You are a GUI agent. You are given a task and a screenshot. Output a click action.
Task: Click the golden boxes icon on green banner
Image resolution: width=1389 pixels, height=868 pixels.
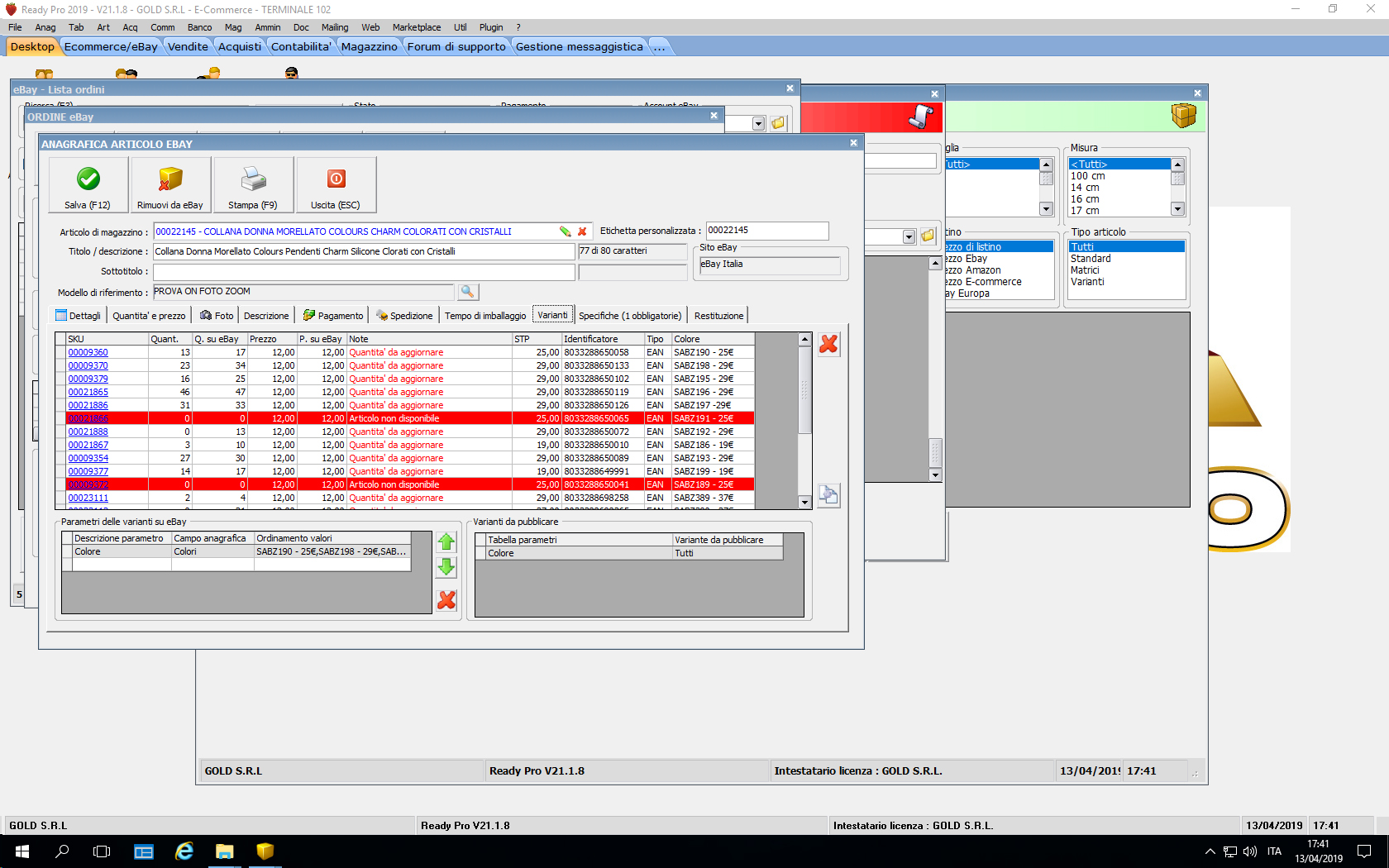click(x=1184, y=116)
